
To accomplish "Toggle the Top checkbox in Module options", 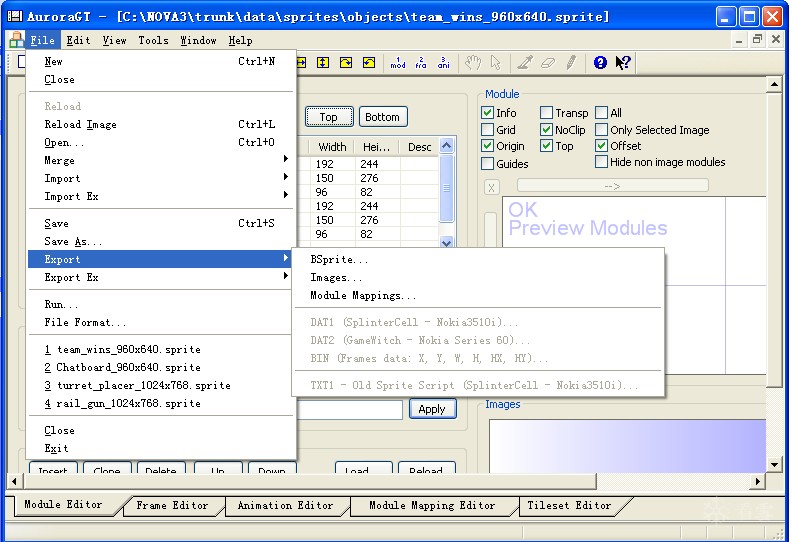I will click(546, 146).
